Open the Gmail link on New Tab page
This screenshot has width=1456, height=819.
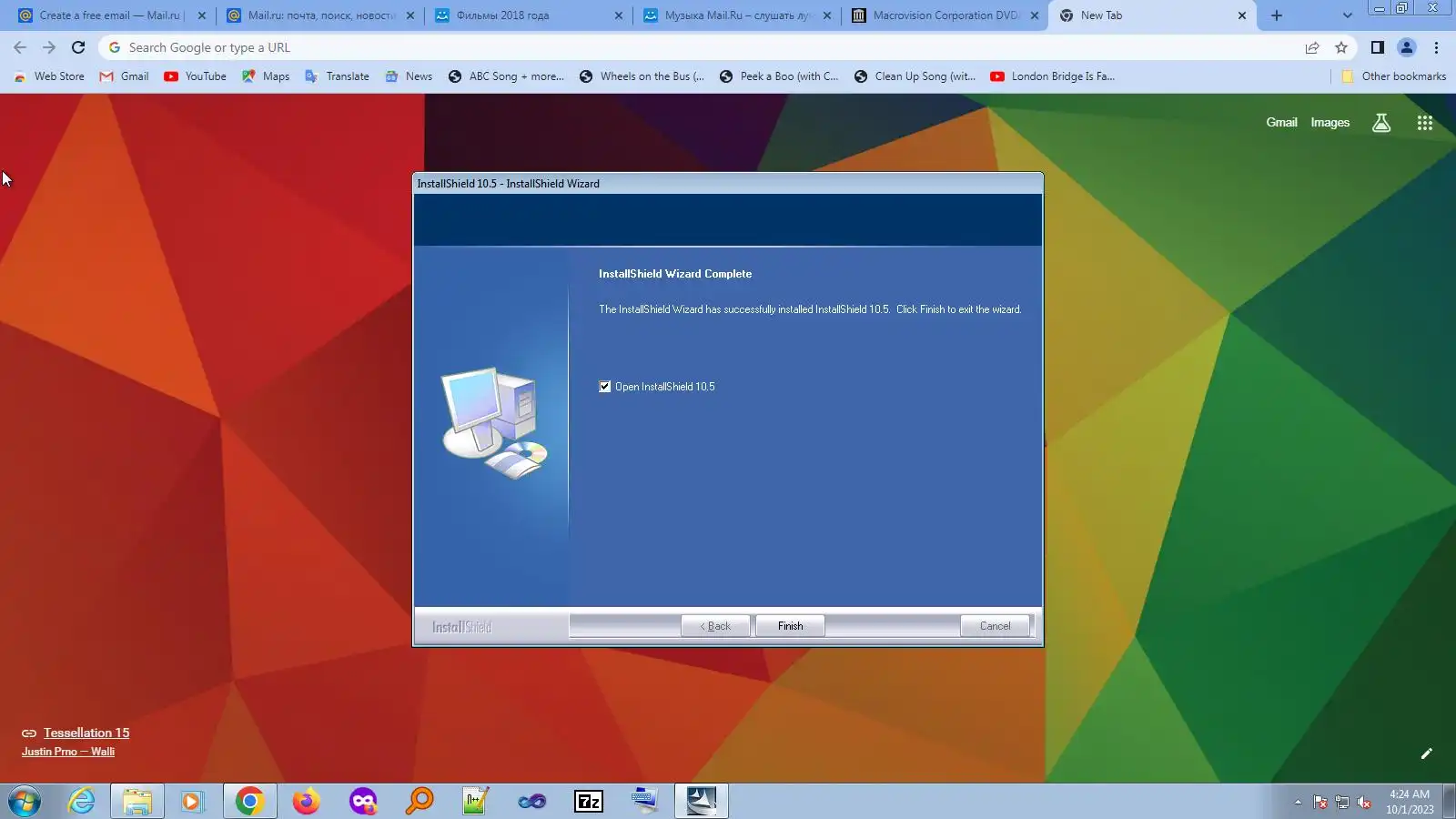(x=1281, y=123)
